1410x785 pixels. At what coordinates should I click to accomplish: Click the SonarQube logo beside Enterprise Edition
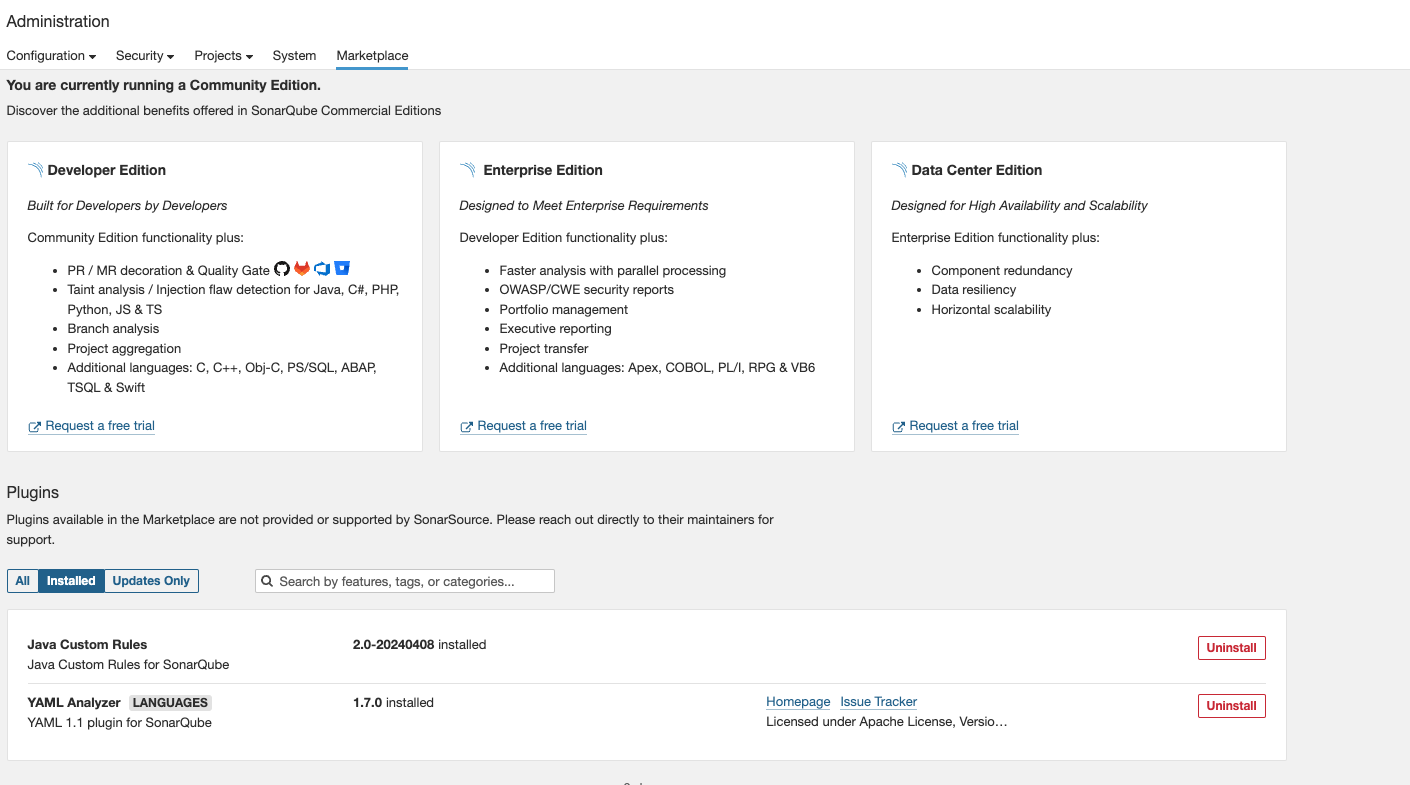click(x=467, y=170)
